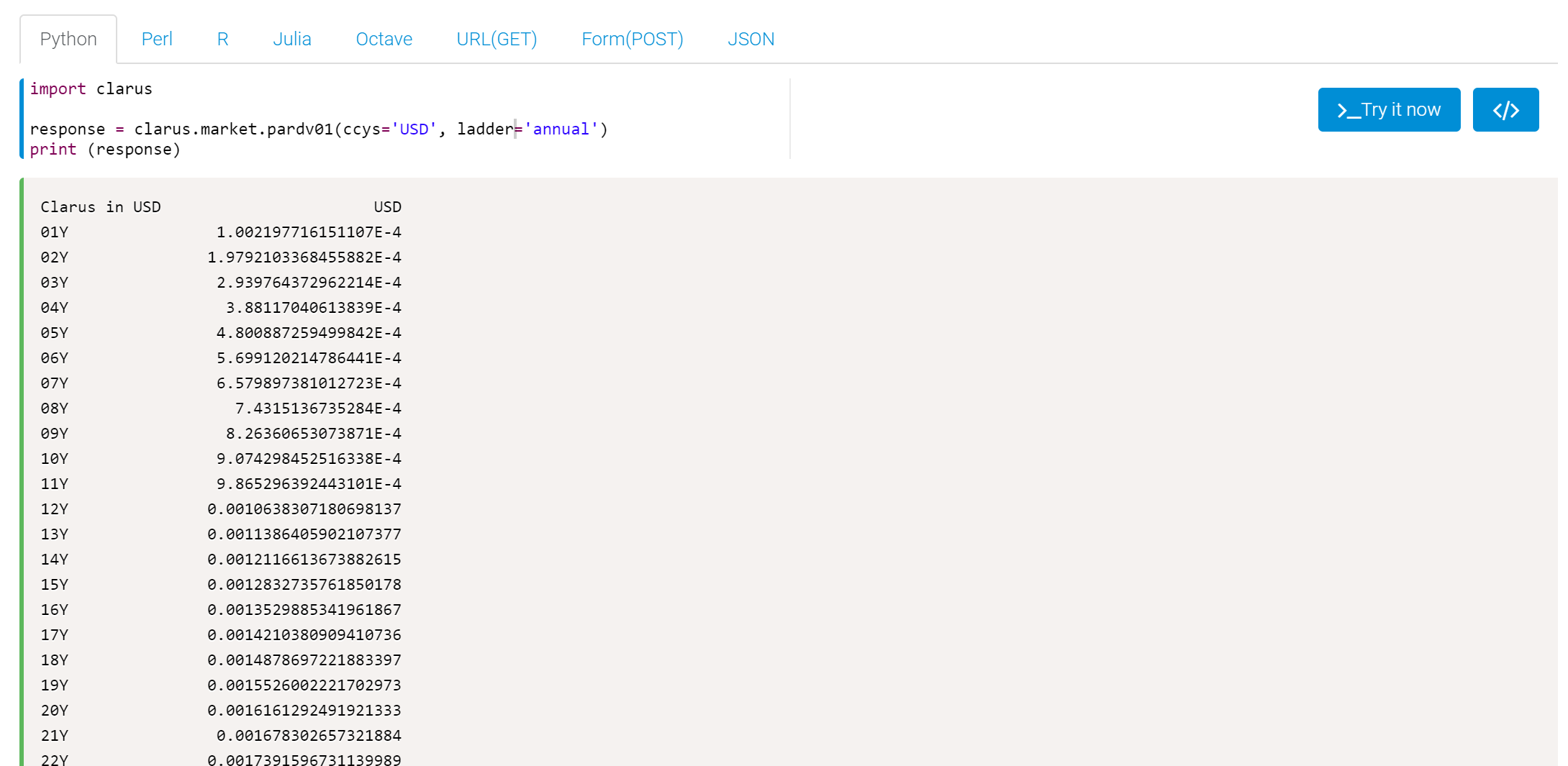This screenshot has height=766, width=1568.
Task: Click value 0.0012116613673882615
Action: (304, 560)
